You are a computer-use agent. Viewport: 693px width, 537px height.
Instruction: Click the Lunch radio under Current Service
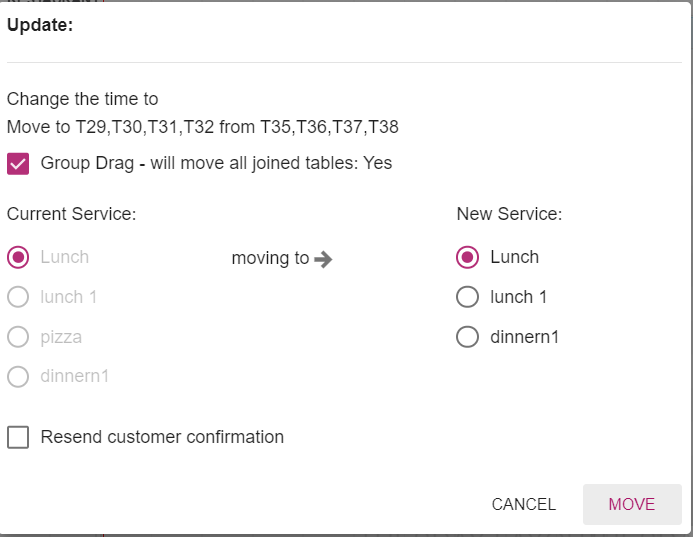click(18, 257)
